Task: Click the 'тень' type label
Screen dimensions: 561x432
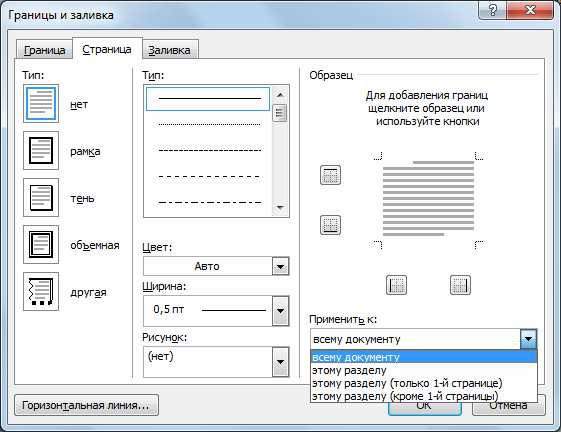Action: pos(82,198)
